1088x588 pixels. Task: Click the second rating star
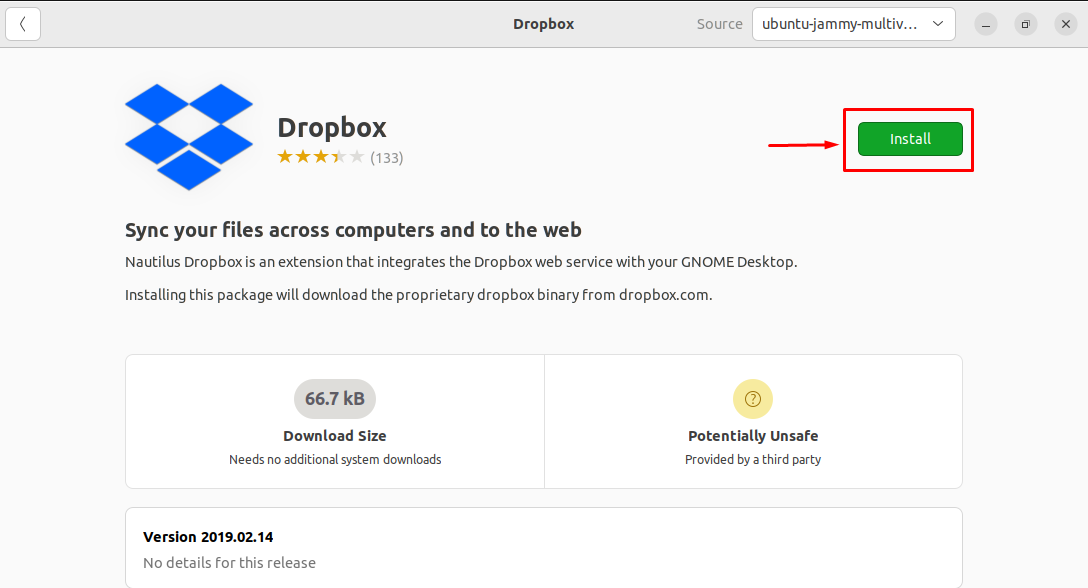tap(302, 157)
